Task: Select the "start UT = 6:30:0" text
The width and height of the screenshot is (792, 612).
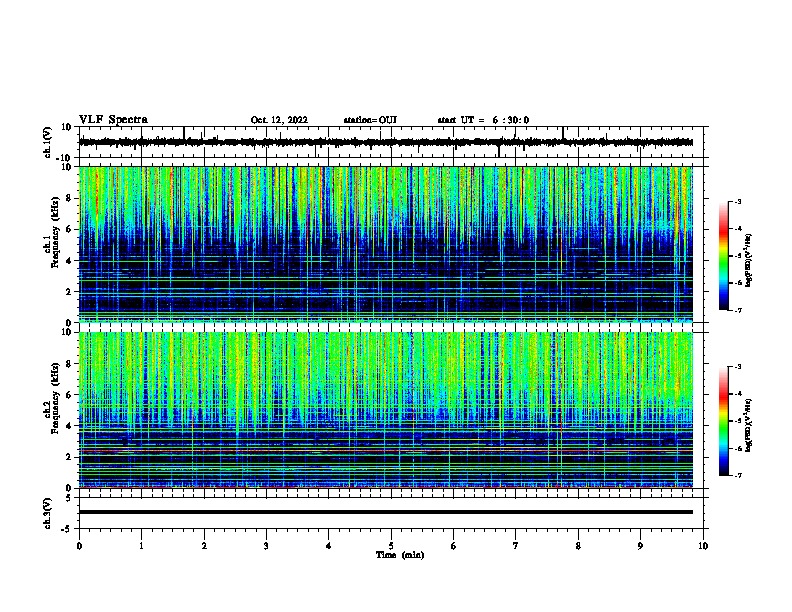Action: tap(483, 120)
